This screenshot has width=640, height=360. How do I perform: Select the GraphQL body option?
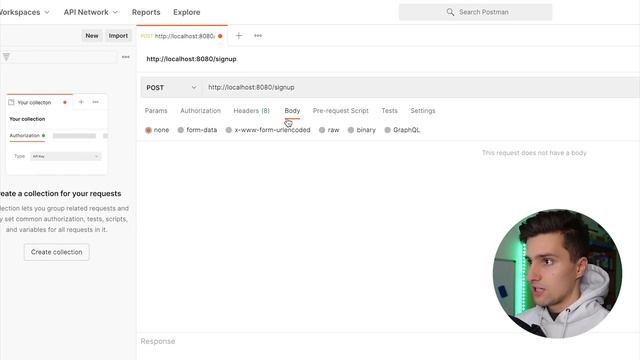coord(402,130)
